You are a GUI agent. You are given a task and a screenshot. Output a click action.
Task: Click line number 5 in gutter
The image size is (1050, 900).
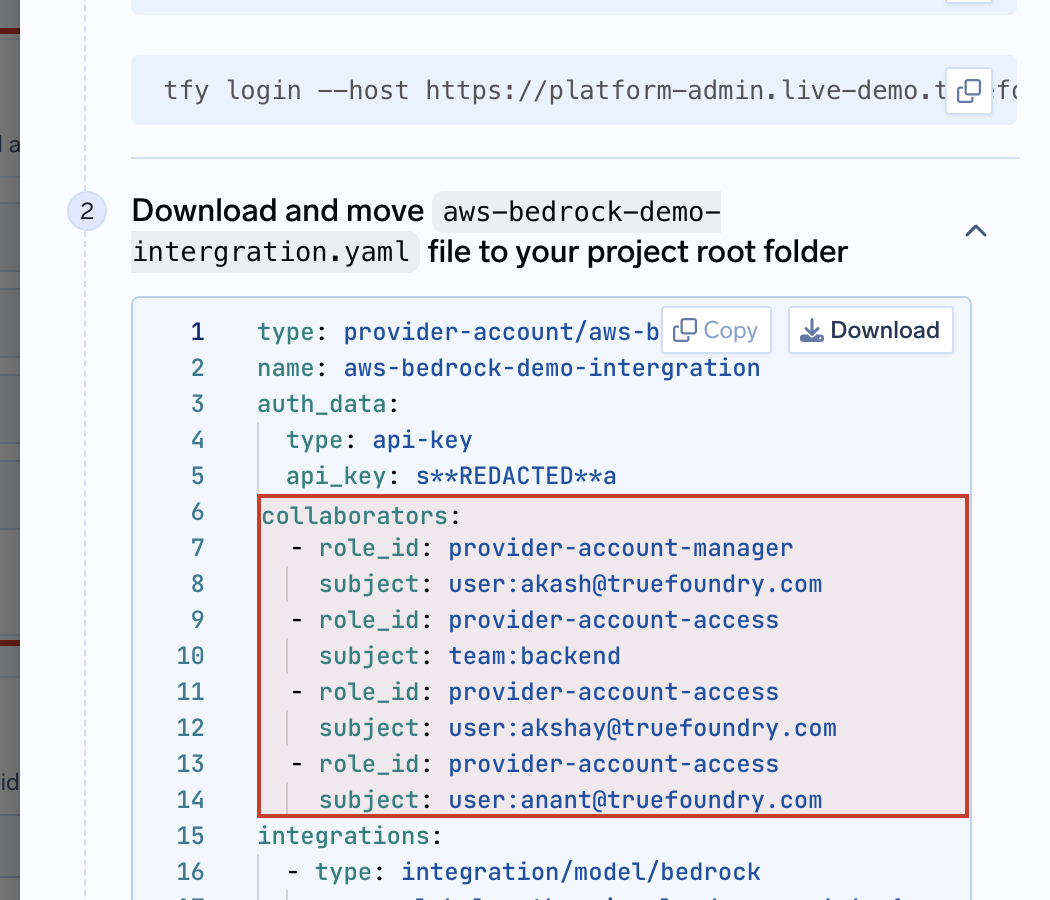click(198, 476)
